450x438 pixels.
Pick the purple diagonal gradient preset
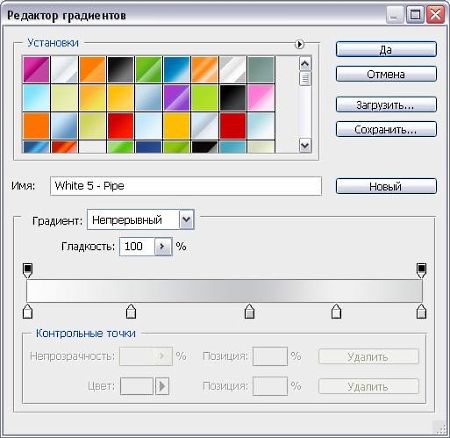(x=176, y=97)
